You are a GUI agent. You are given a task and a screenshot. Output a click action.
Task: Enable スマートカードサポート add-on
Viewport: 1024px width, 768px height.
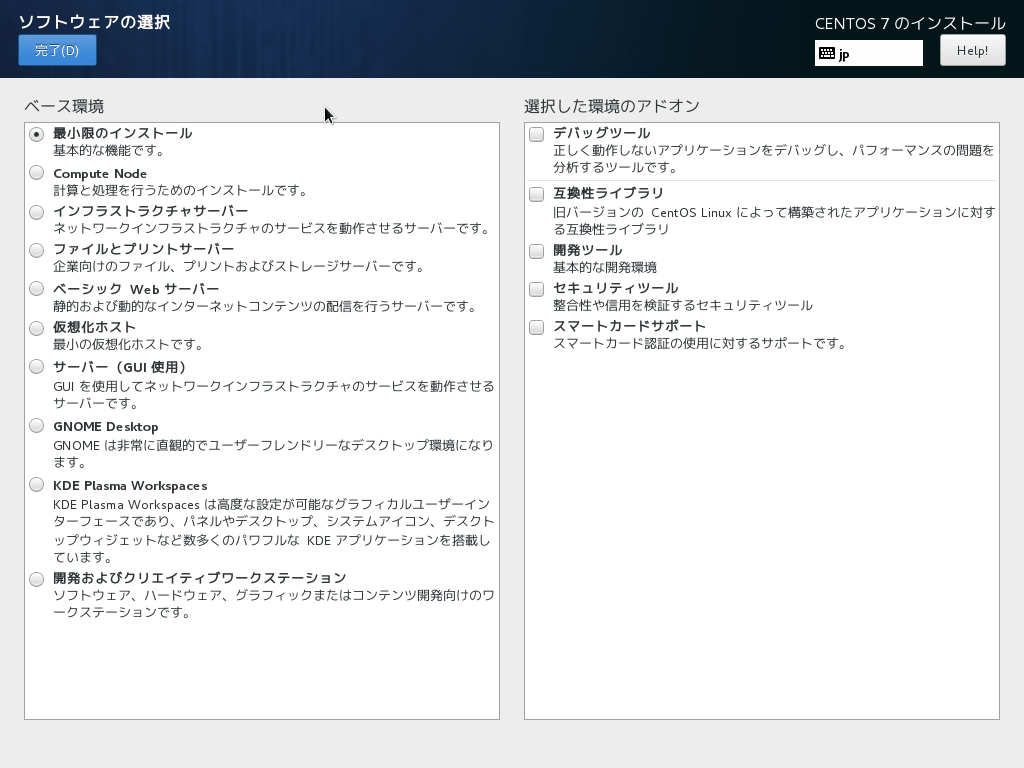pos(536,328)
